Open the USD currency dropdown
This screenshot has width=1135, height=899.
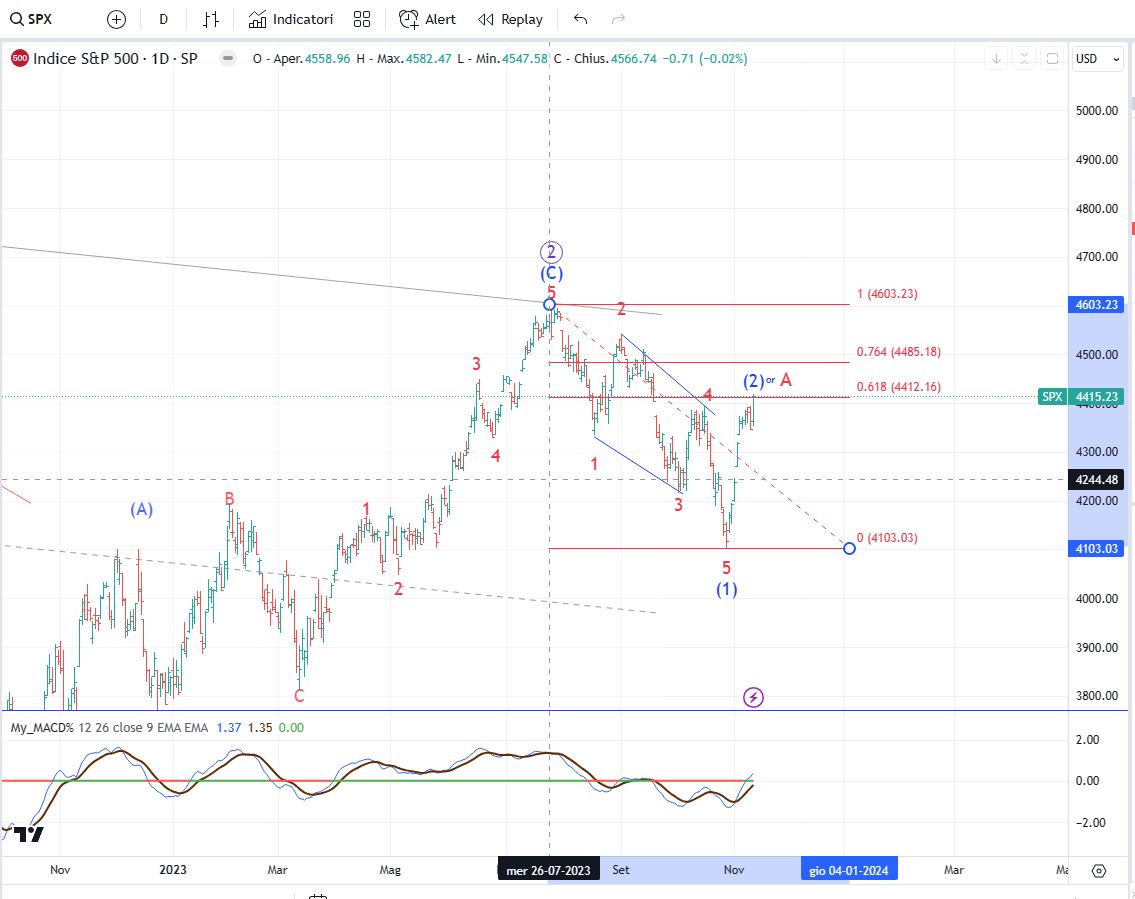[x=1097, y=59]
